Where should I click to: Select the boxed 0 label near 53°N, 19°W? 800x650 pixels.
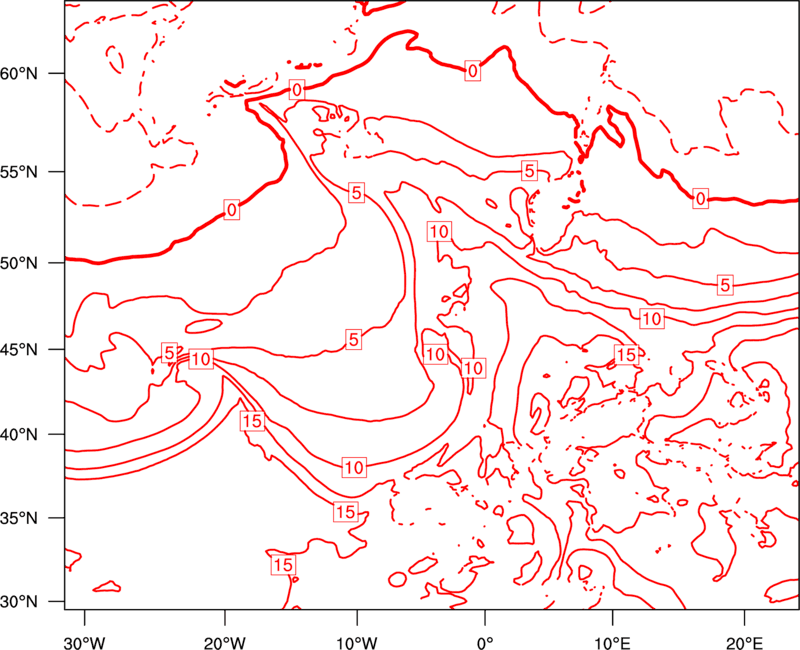click(x=232, y=210)
